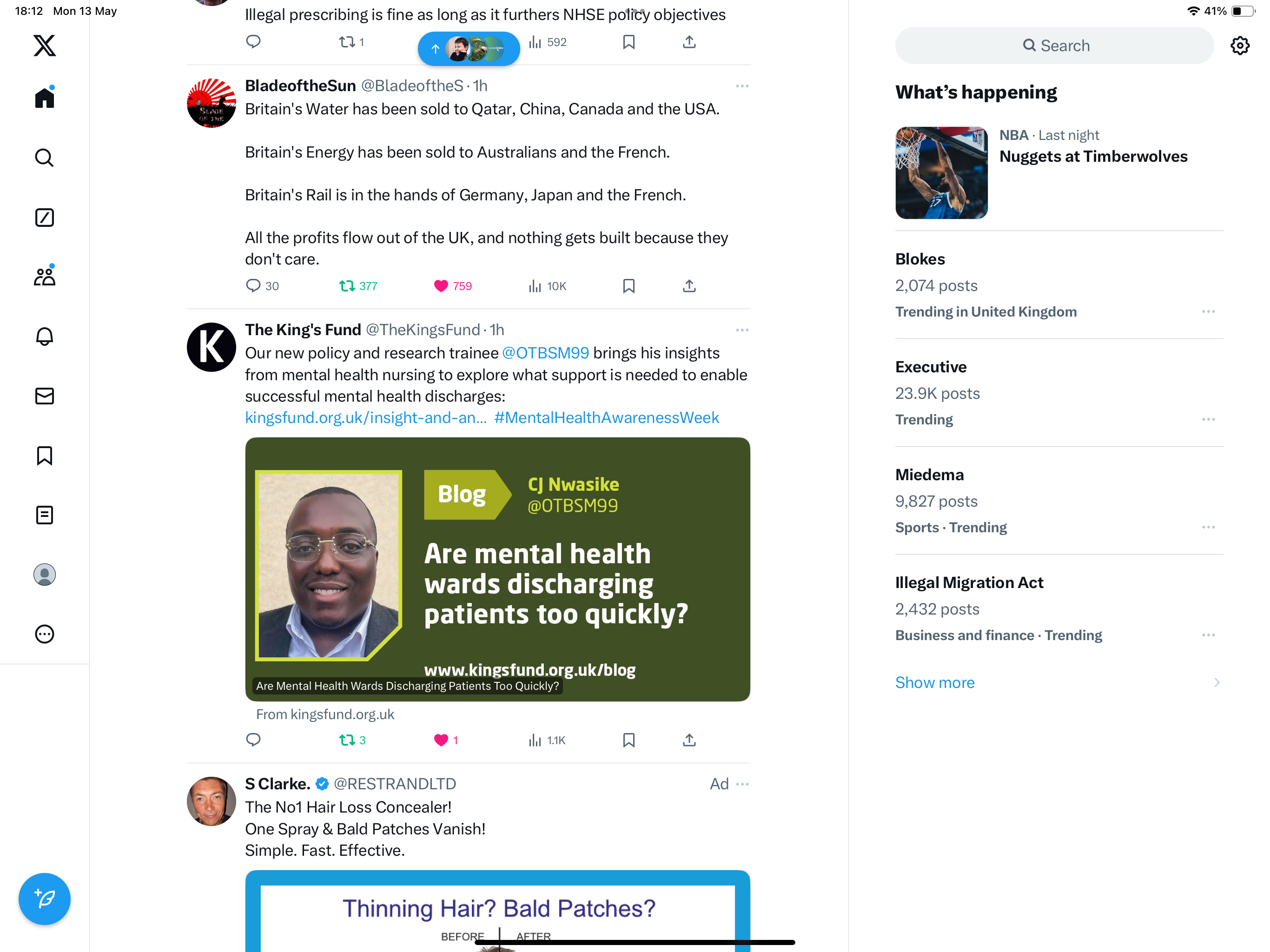1270x952 pixels.
Task: Open Notifications bell in sidebar
Action: pos(44,337)
